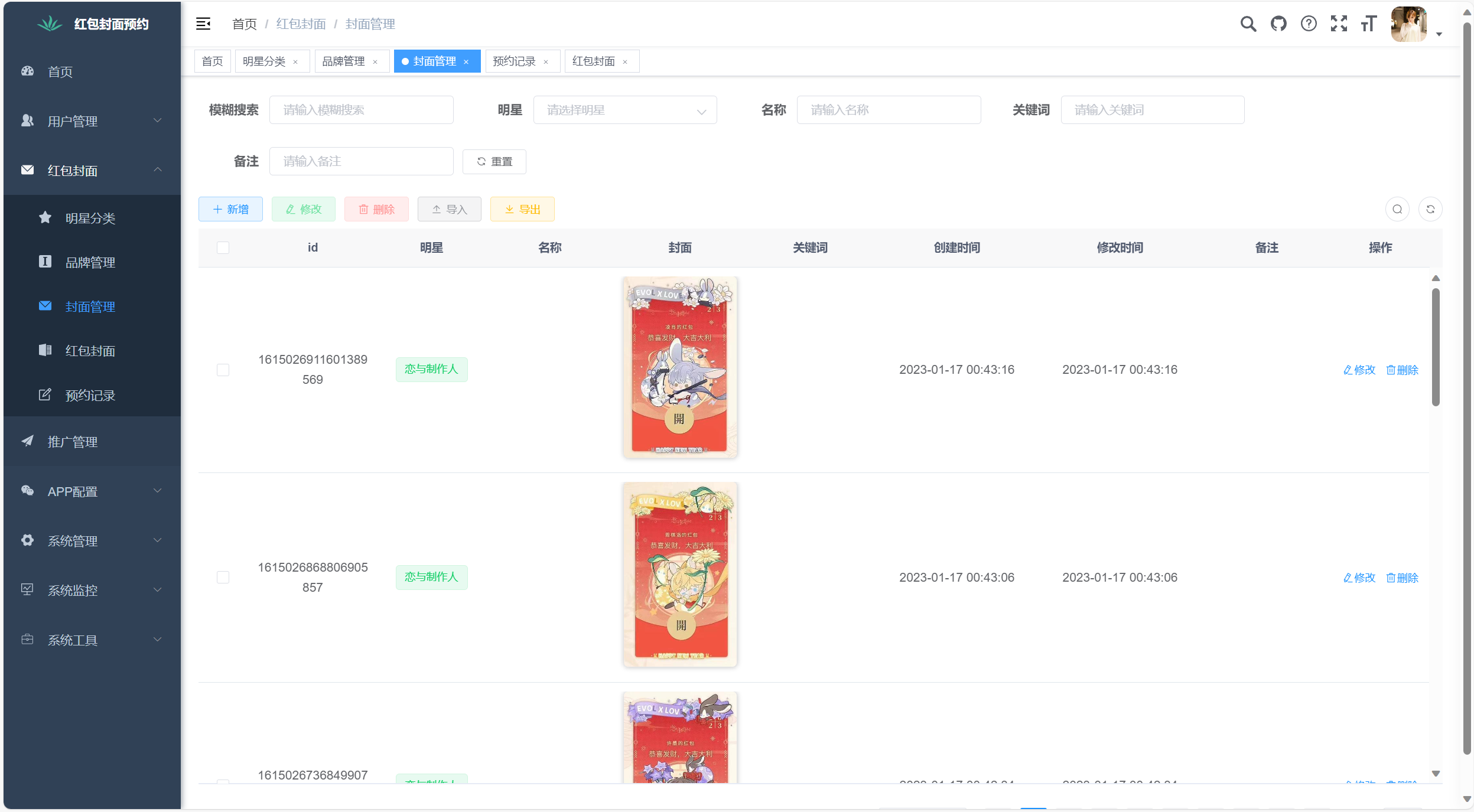Click the dashboard icon beside 首页 in sidebar
The image size is (1474, 812).
[27, 71]
